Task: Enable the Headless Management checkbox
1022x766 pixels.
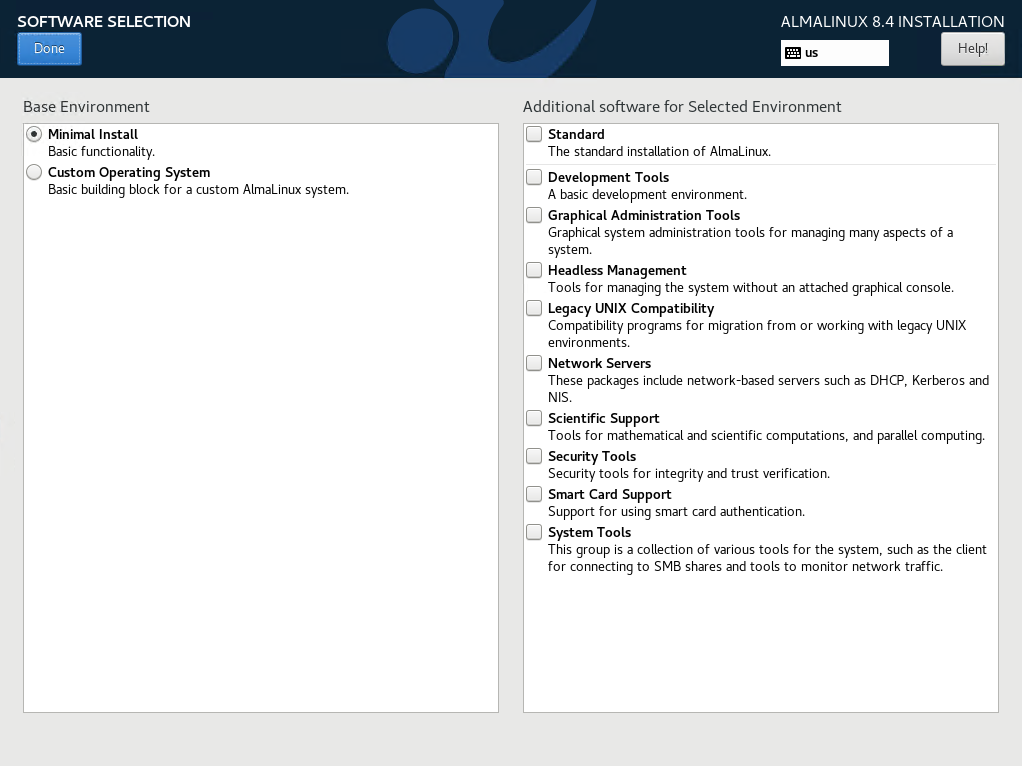Action: pyautogui.click(x=534, y=270)
